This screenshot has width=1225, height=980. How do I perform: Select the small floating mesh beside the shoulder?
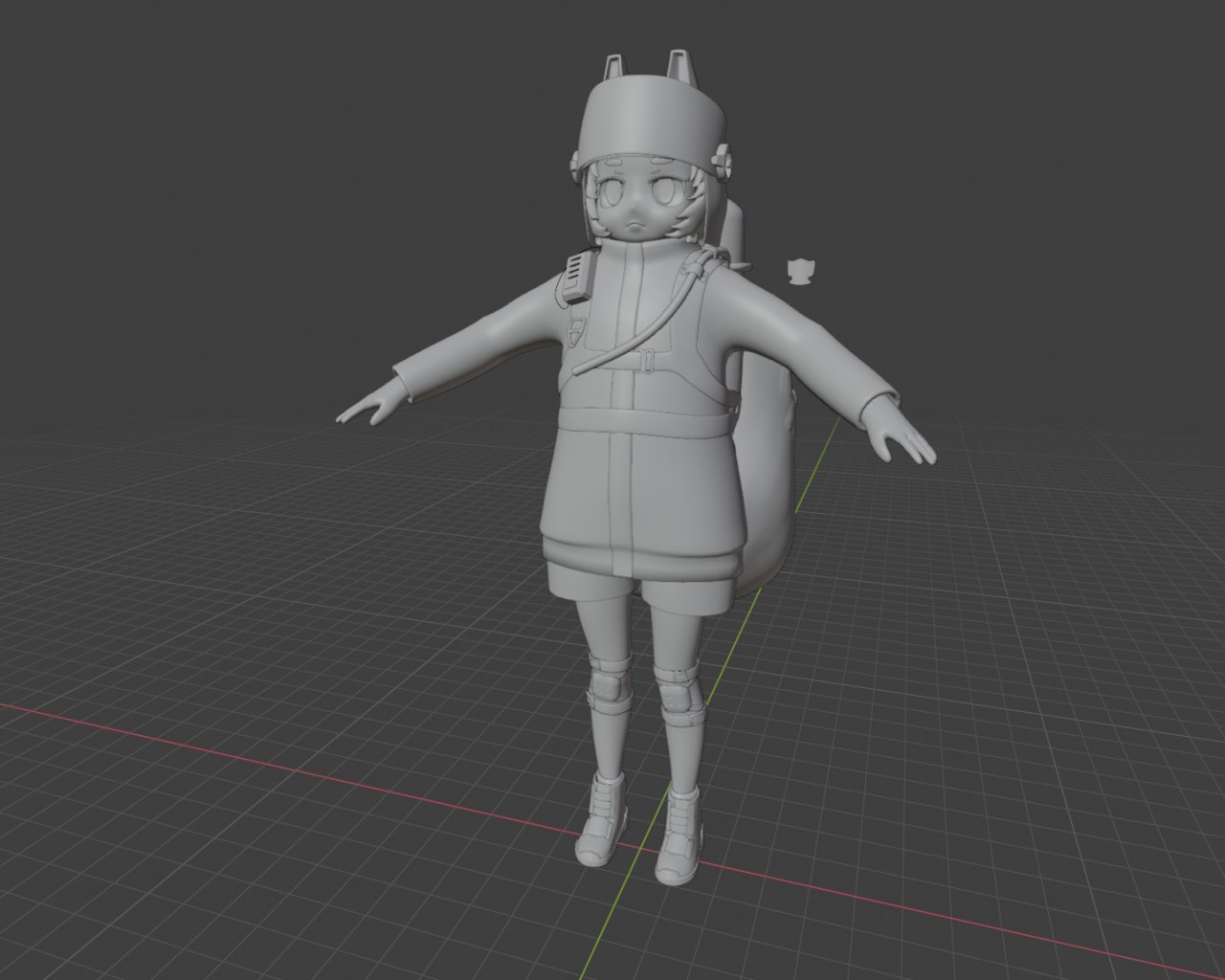click(x=800, y=272)
